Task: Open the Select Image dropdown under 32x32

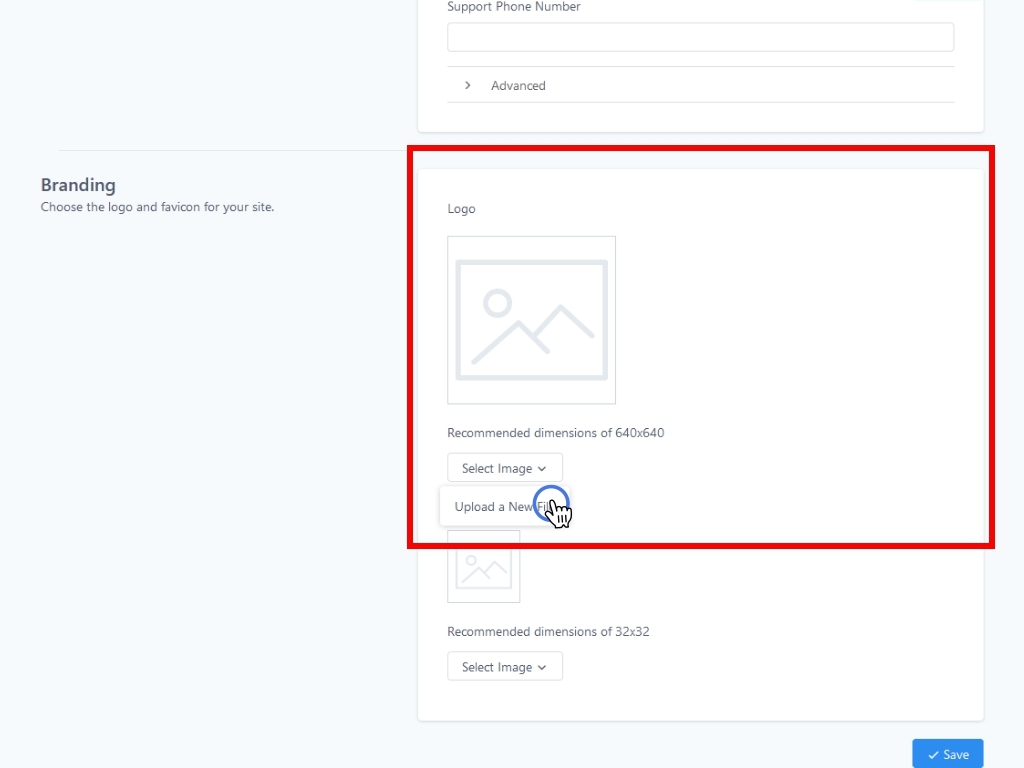Action: [x=505, y=667]
